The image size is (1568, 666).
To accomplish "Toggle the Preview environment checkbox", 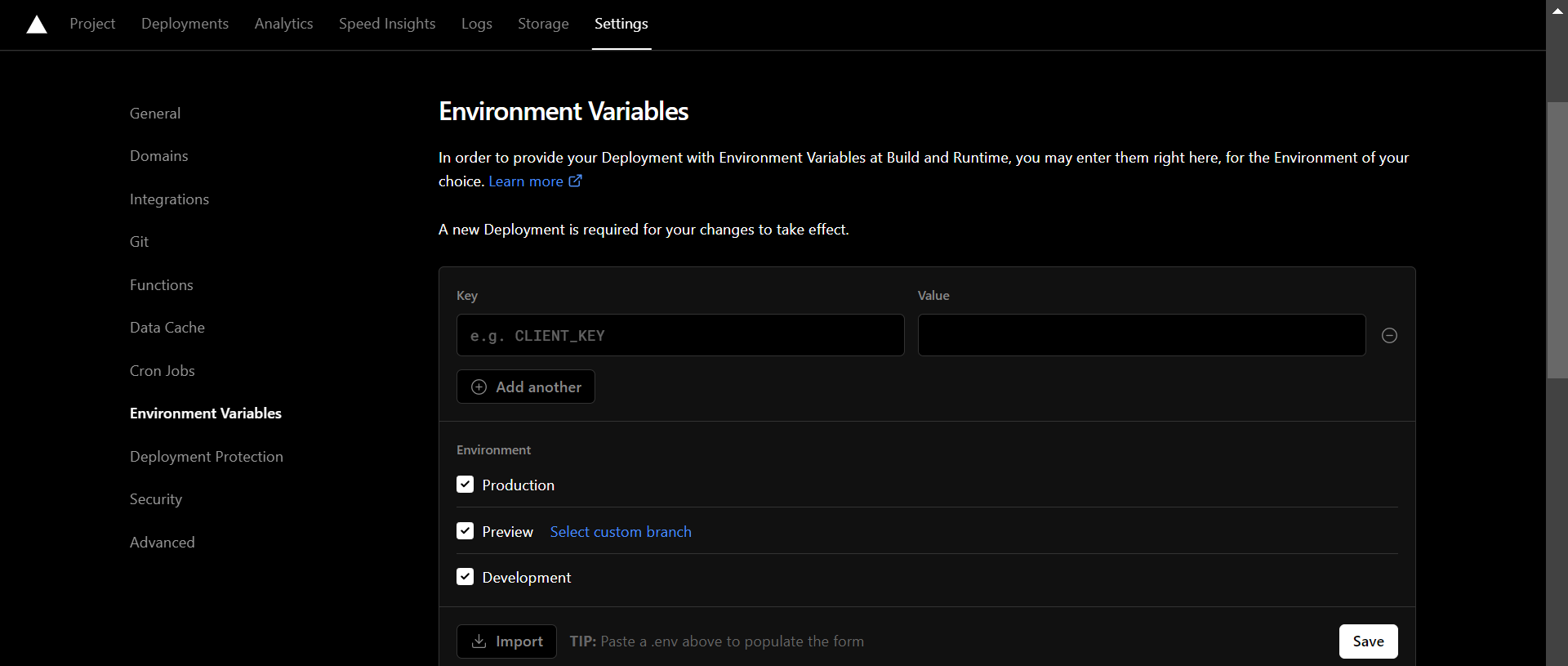I will [465, 531].
